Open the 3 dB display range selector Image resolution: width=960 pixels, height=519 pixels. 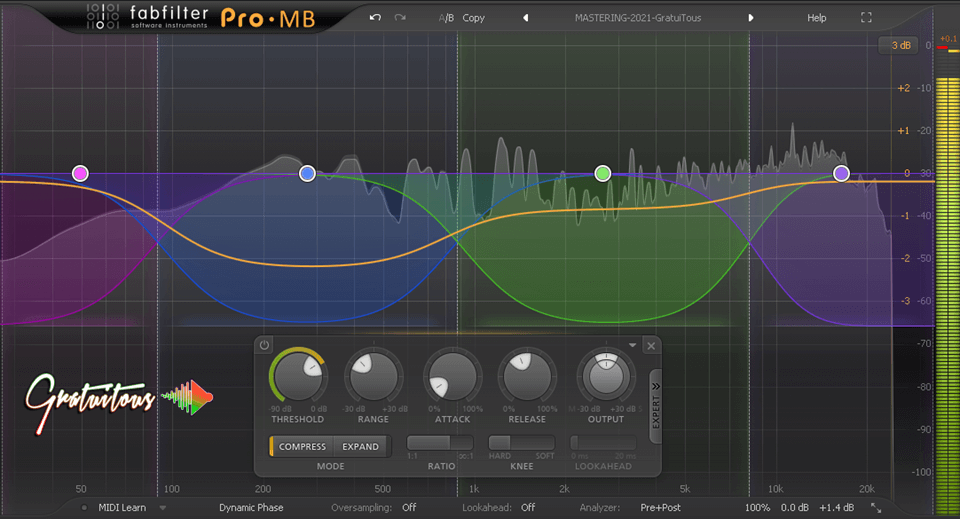coord(900,45)
